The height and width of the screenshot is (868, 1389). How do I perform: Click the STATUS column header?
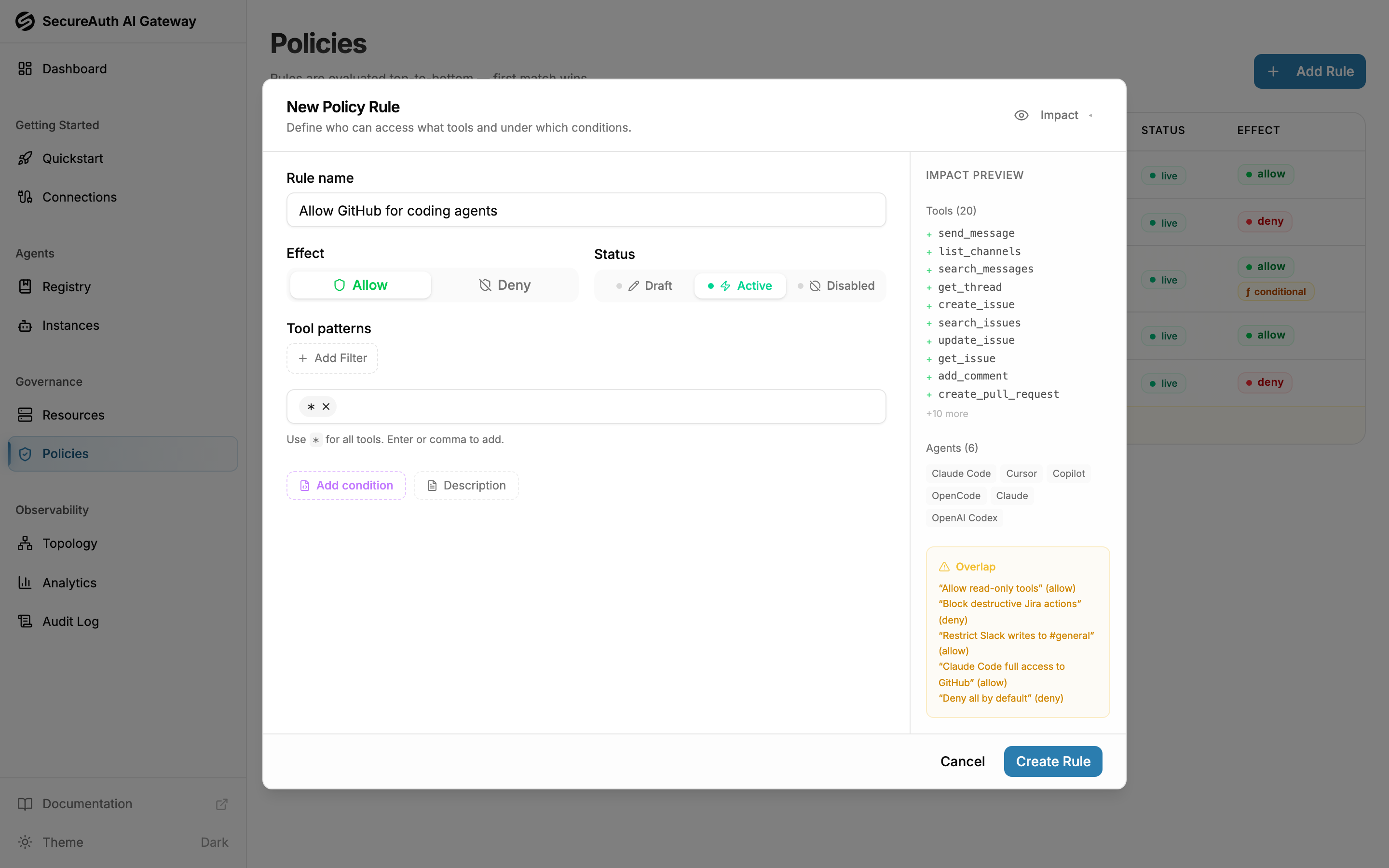pyautogui.click(x=1163, y=130)
